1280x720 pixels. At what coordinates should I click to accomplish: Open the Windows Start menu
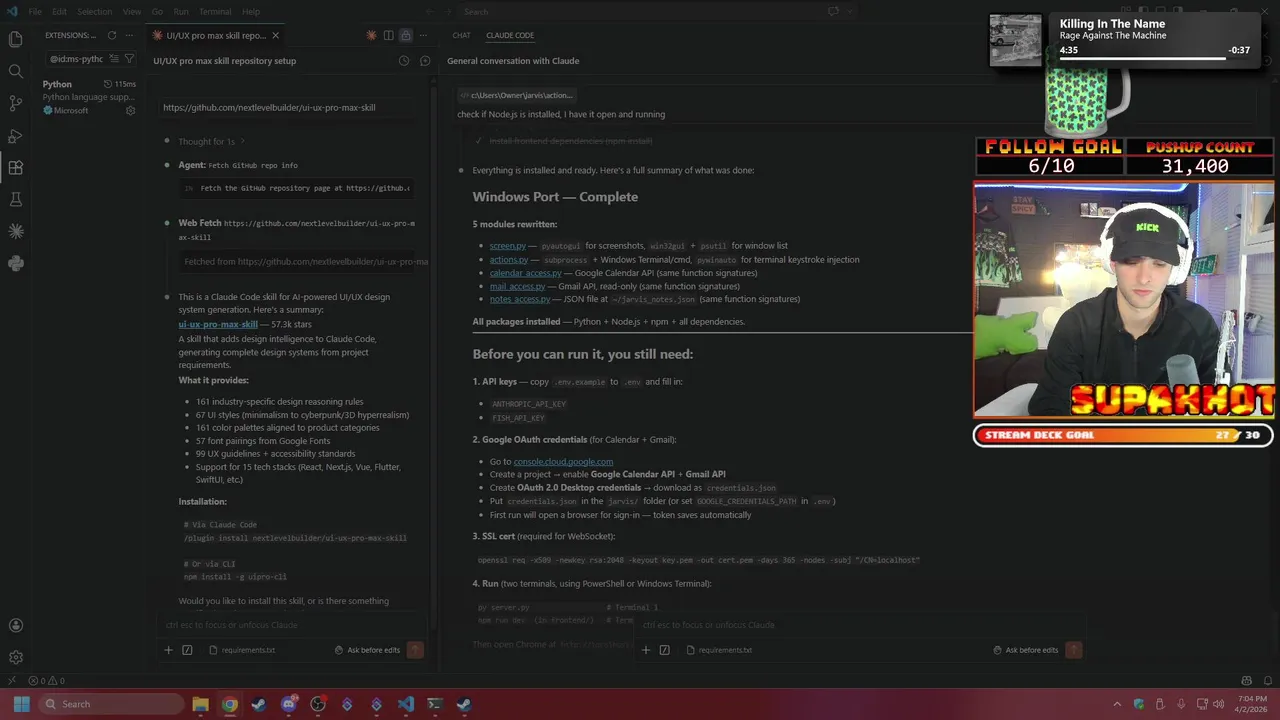tap(21, 704)
